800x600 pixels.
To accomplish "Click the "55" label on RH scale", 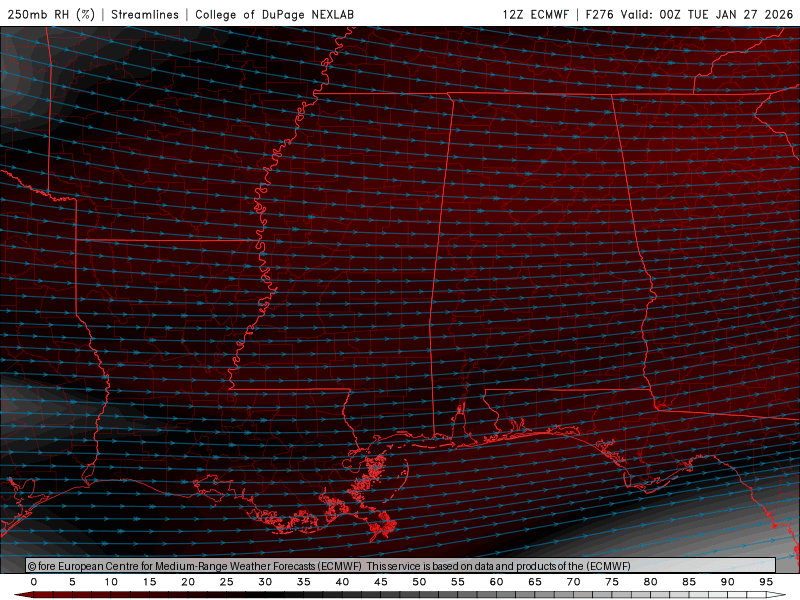I will coord(458,582).
